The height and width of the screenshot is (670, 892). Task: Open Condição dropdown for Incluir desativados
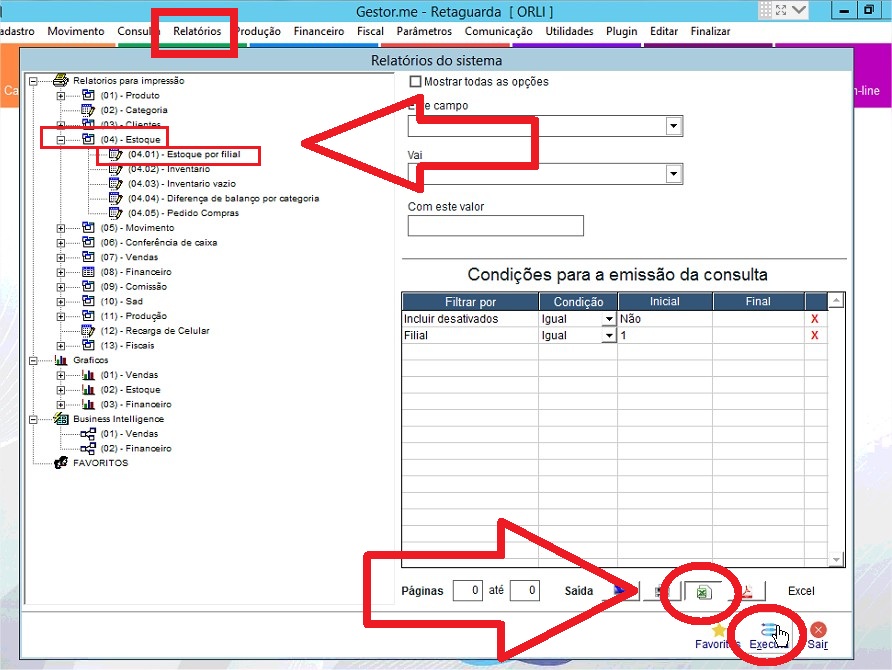tap(608, 319)
